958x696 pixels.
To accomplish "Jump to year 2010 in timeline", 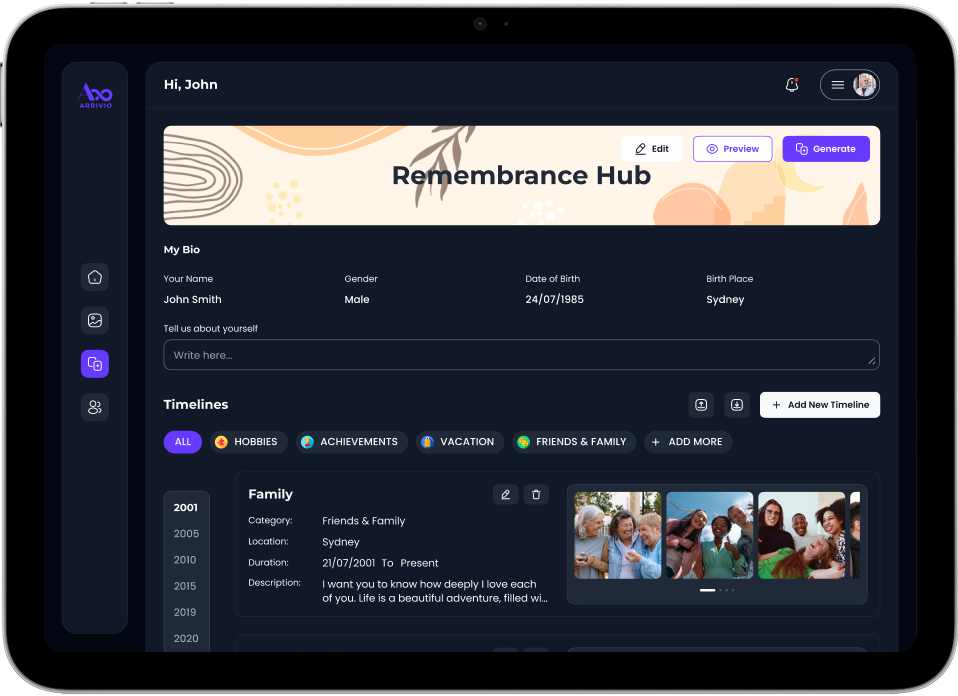I will tap(185, 560).
